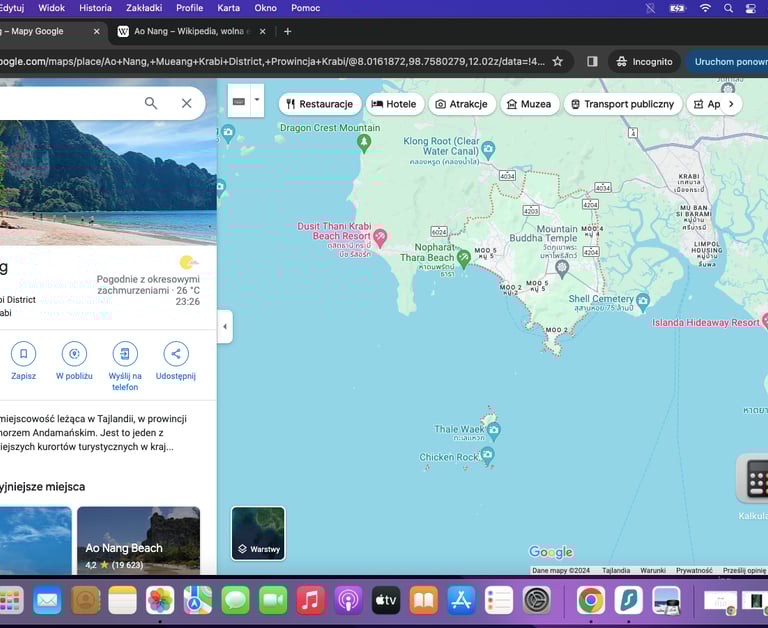768x628 pixels.
Task: Open Podcasts from the Dock
Action: [348, 600]
